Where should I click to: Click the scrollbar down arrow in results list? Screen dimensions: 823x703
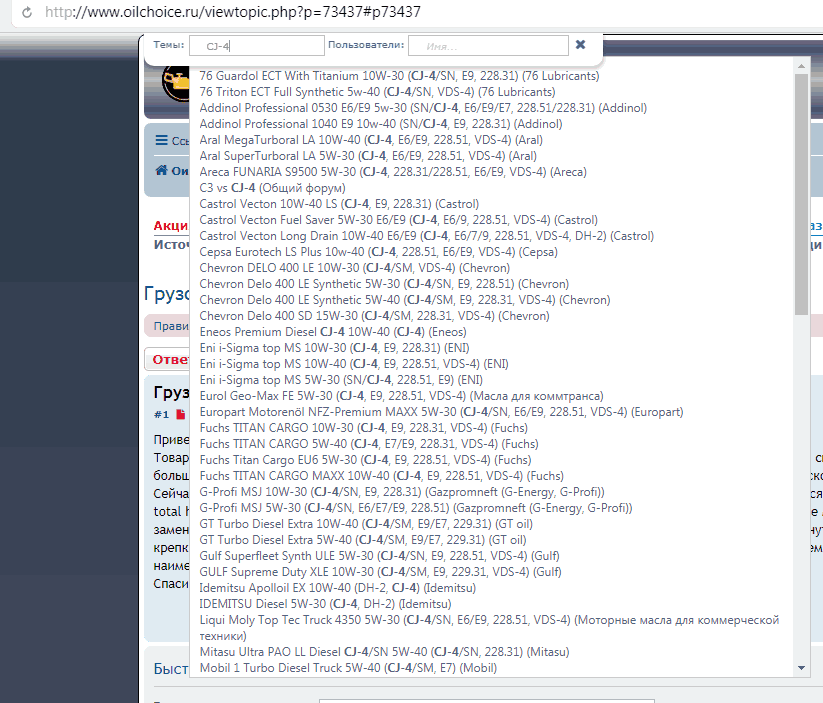[801, 668]
